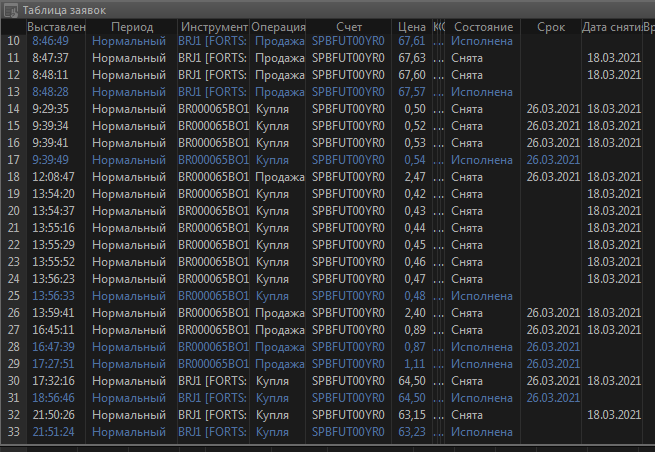This screenshot has height=452, width=655.
Task: Sort by the Выставлен column header
Action: pyautogui.click(x=56, y=27)
